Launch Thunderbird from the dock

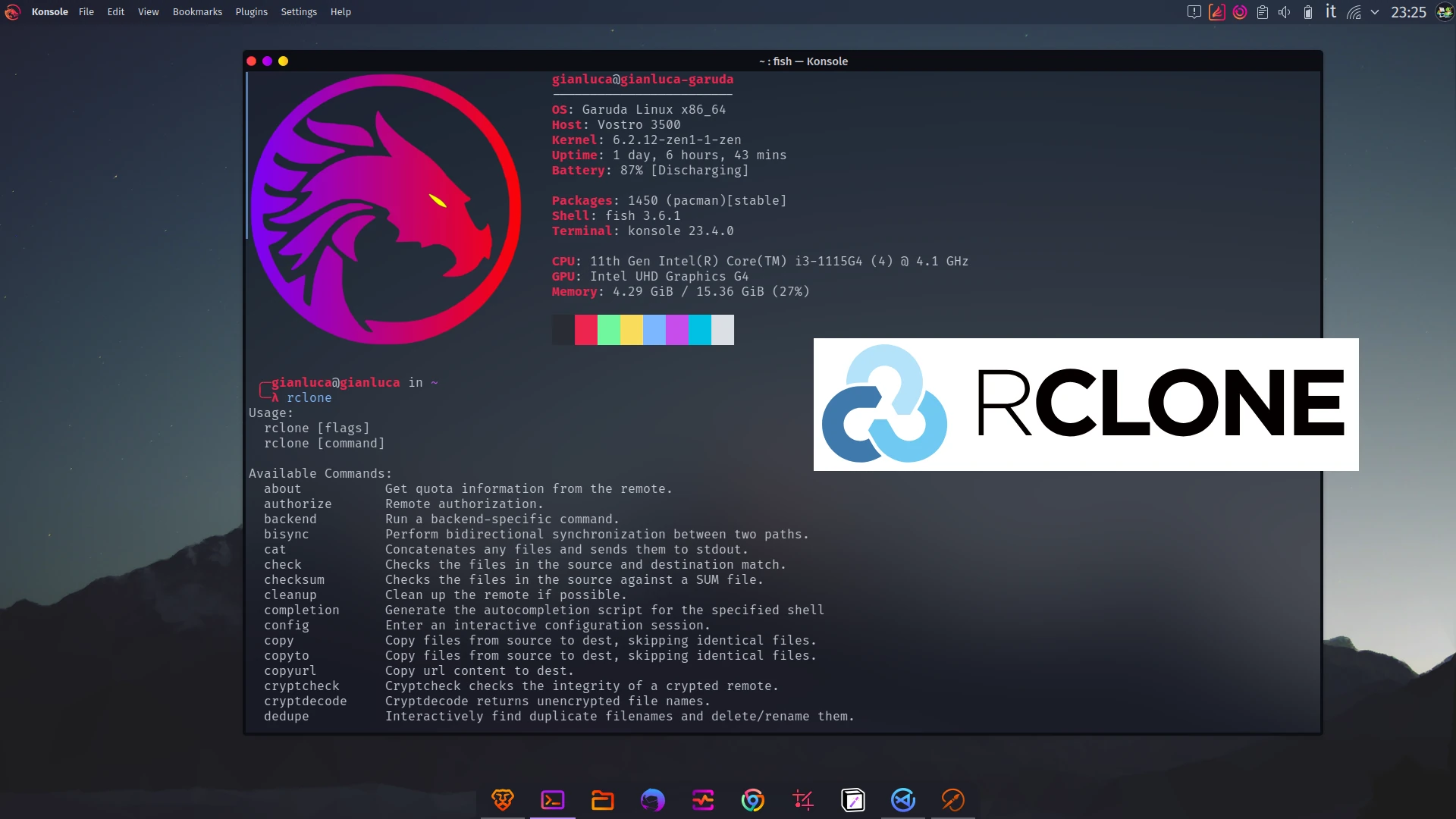pyautogui.click(x=653, y=799)
